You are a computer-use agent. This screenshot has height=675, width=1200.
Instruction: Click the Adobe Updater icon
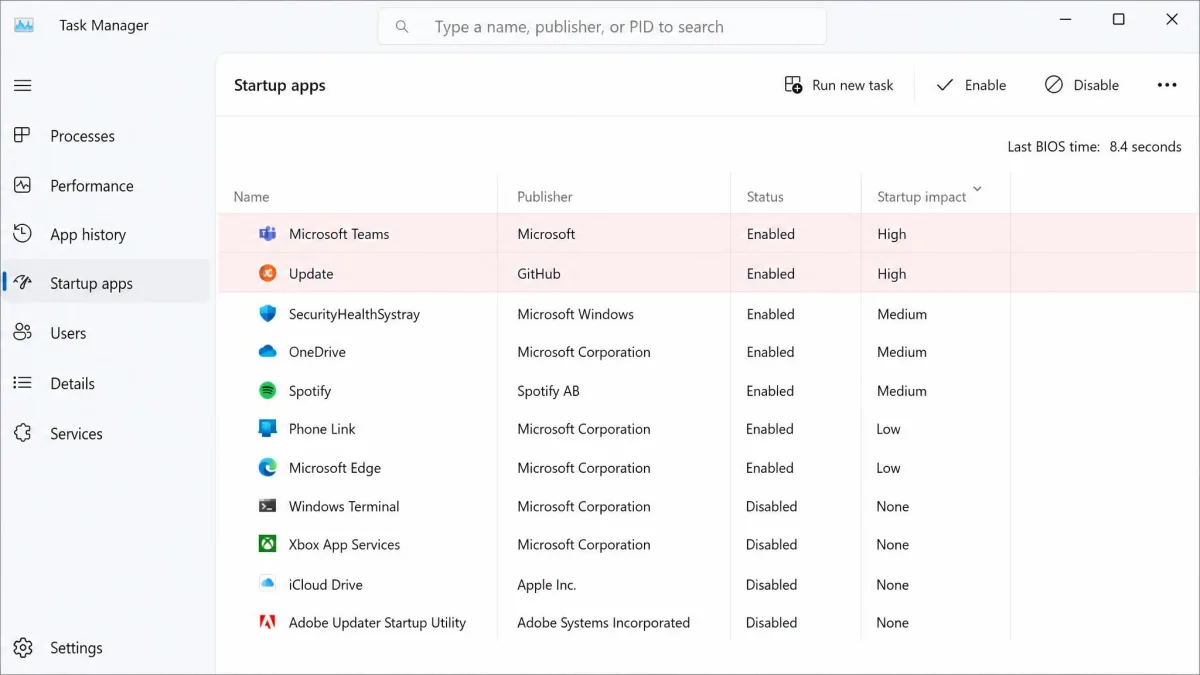pyautogui.click(x=267, y=622)
